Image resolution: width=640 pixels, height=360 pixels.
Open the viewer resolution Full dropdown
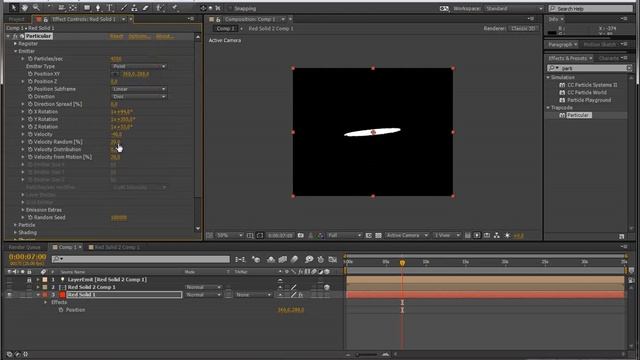tap(345, 236)
